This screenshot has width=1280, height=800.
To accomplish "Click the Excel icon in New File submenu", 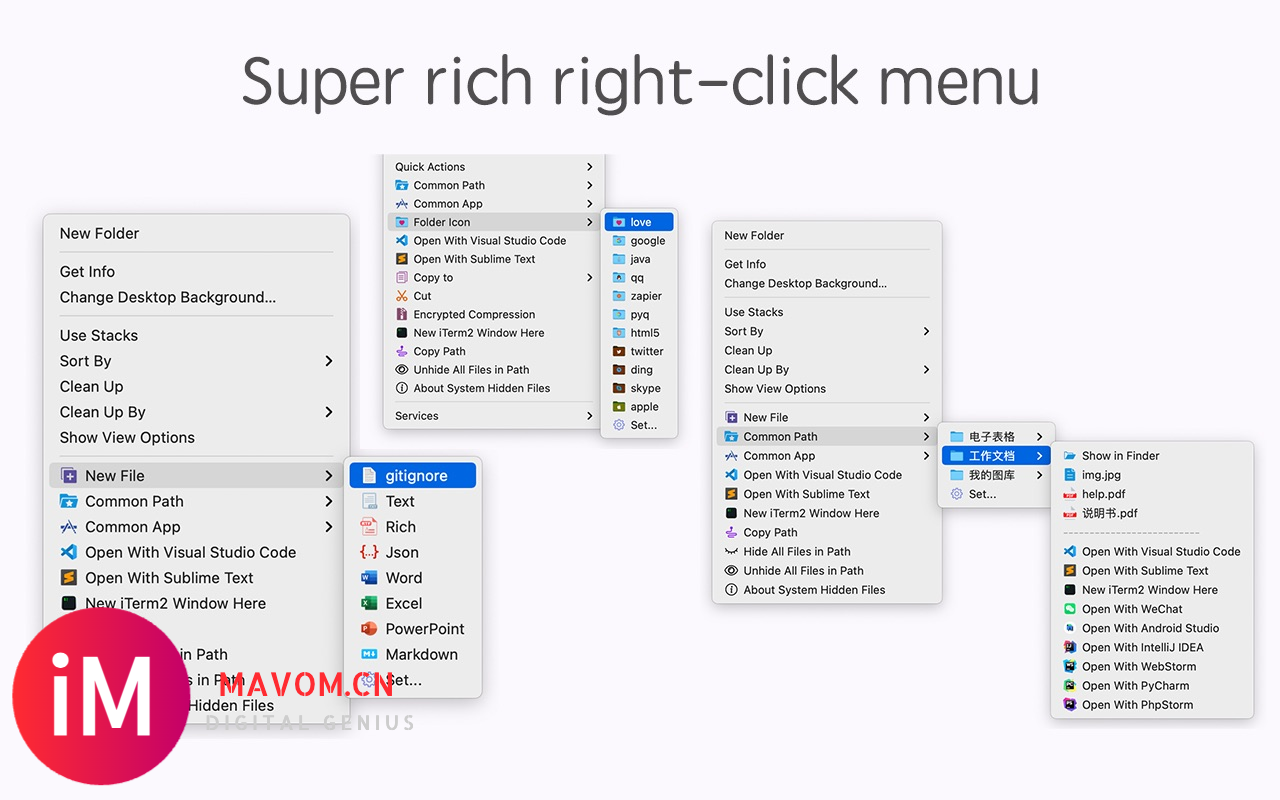I will (x=368, y=603).
